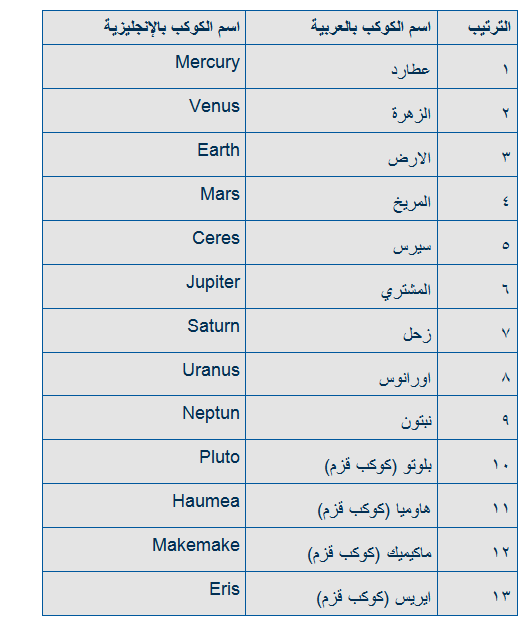The width and height of the screenshot is (531, 625).
Task: Select the Arabic name عطارد cell
Action: 342,67
